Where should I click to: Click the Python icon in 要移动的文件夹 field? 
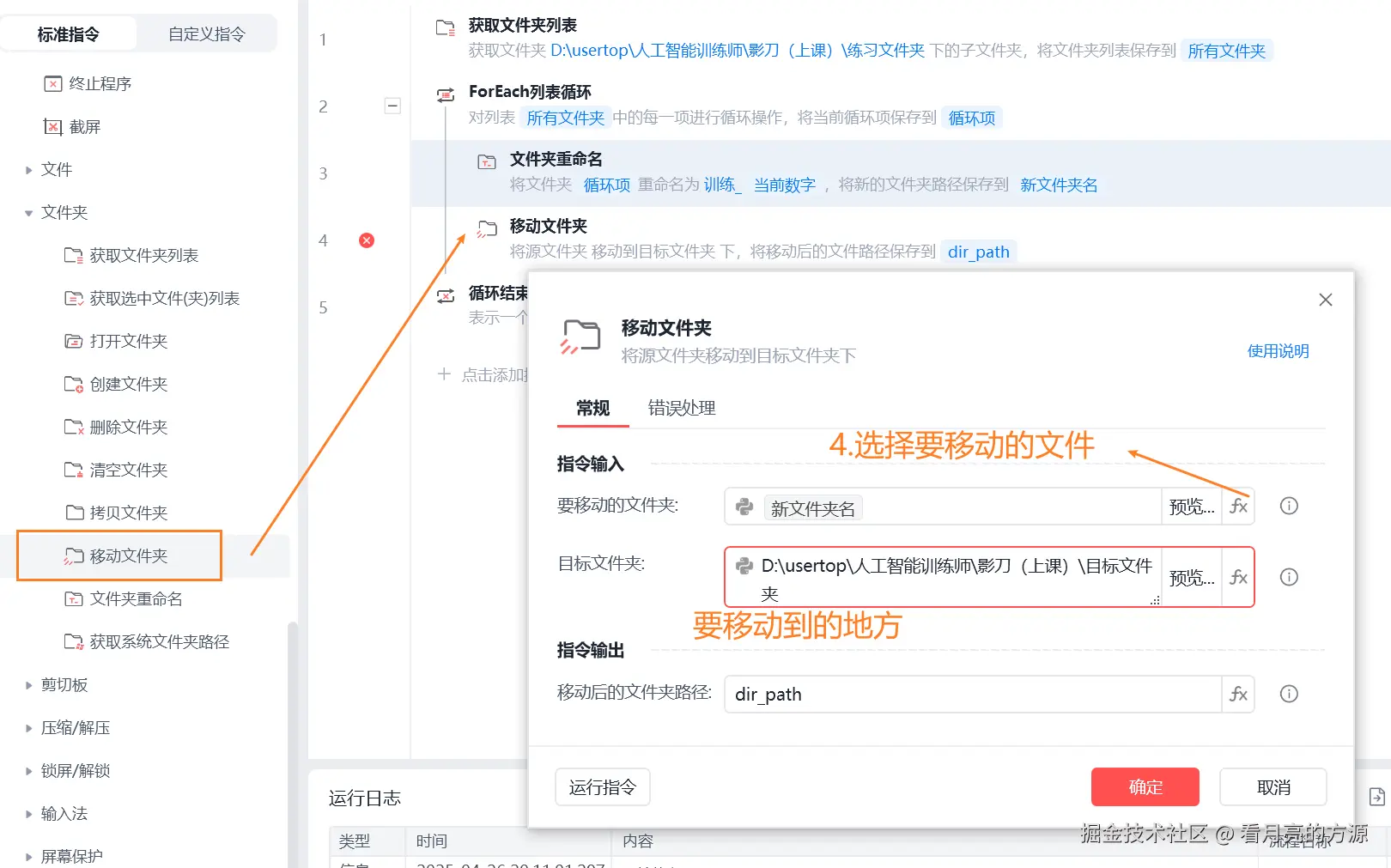click(744, 507)
